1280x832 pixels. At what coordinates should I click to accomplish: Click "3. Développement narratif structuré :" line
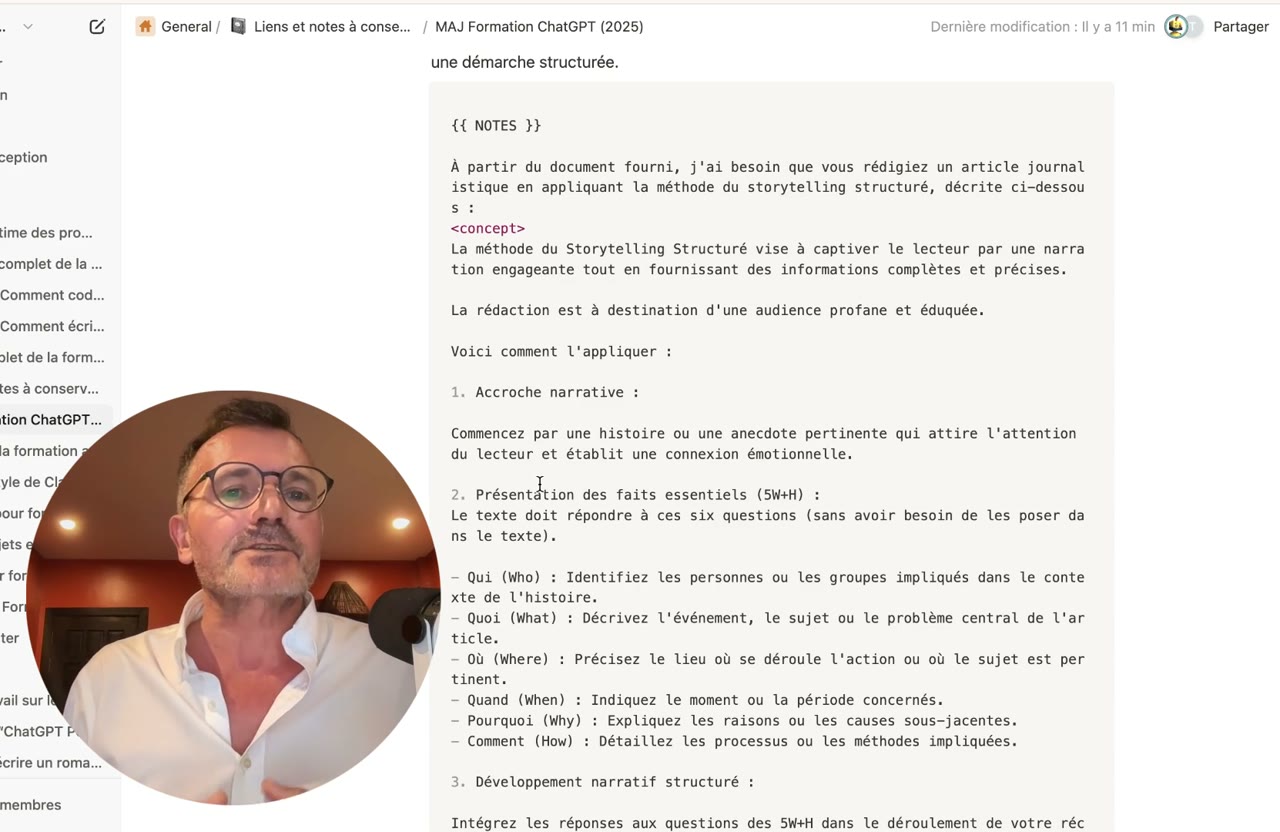pos(603,782)
